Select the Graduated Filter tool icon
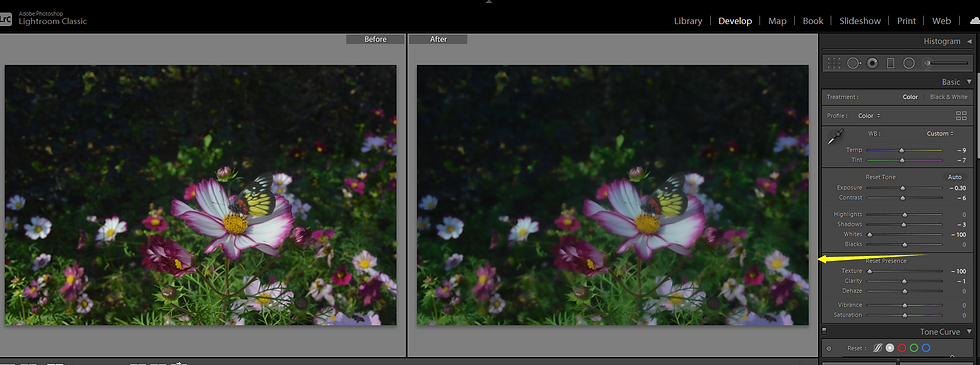 891,63
